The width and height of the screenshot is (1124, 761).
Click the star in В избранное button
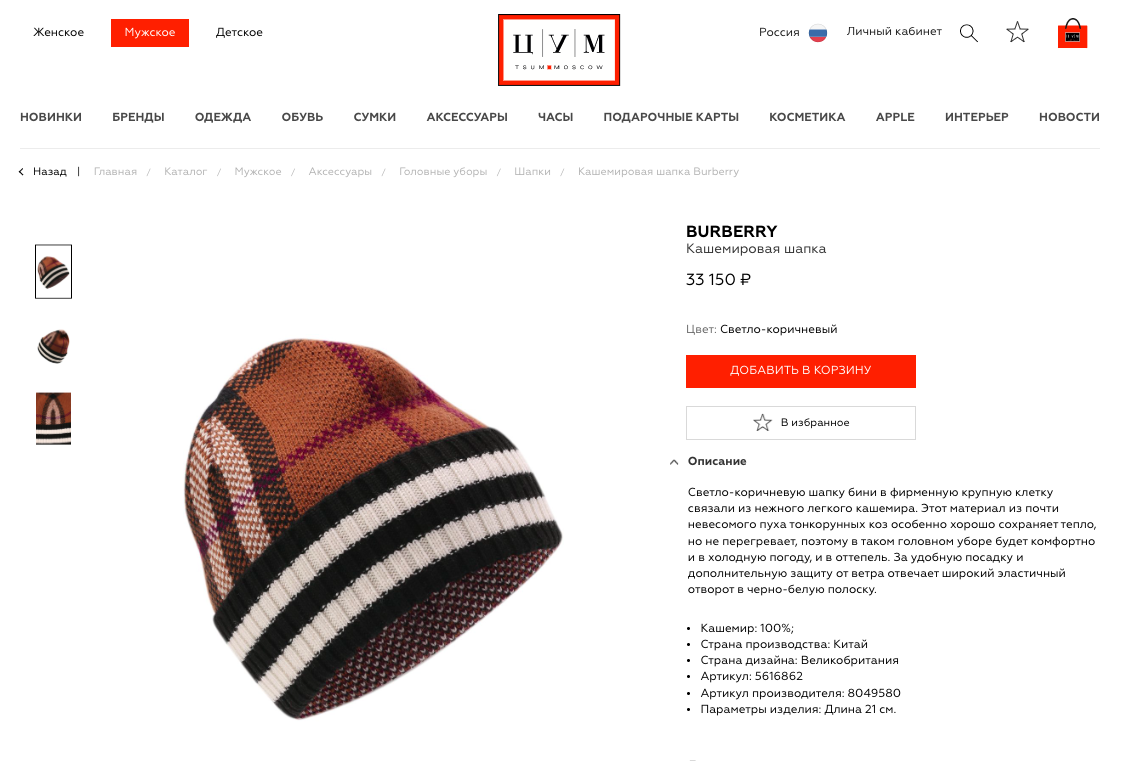(762, 423)
